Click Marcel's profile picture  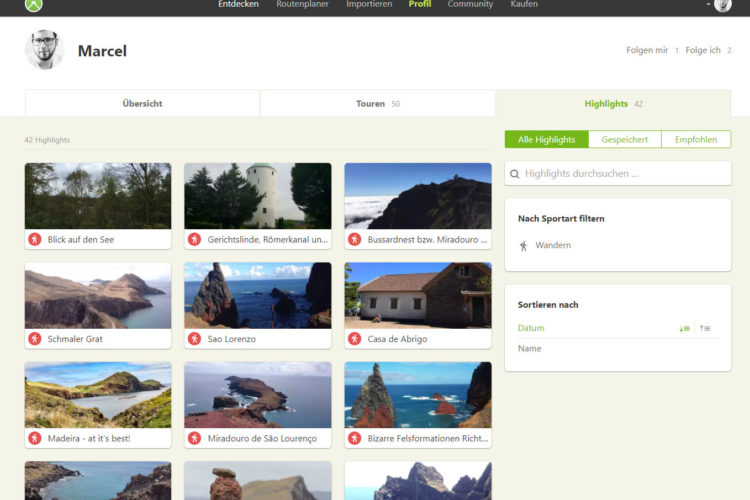pyautogui.click(x=44, y=49)
